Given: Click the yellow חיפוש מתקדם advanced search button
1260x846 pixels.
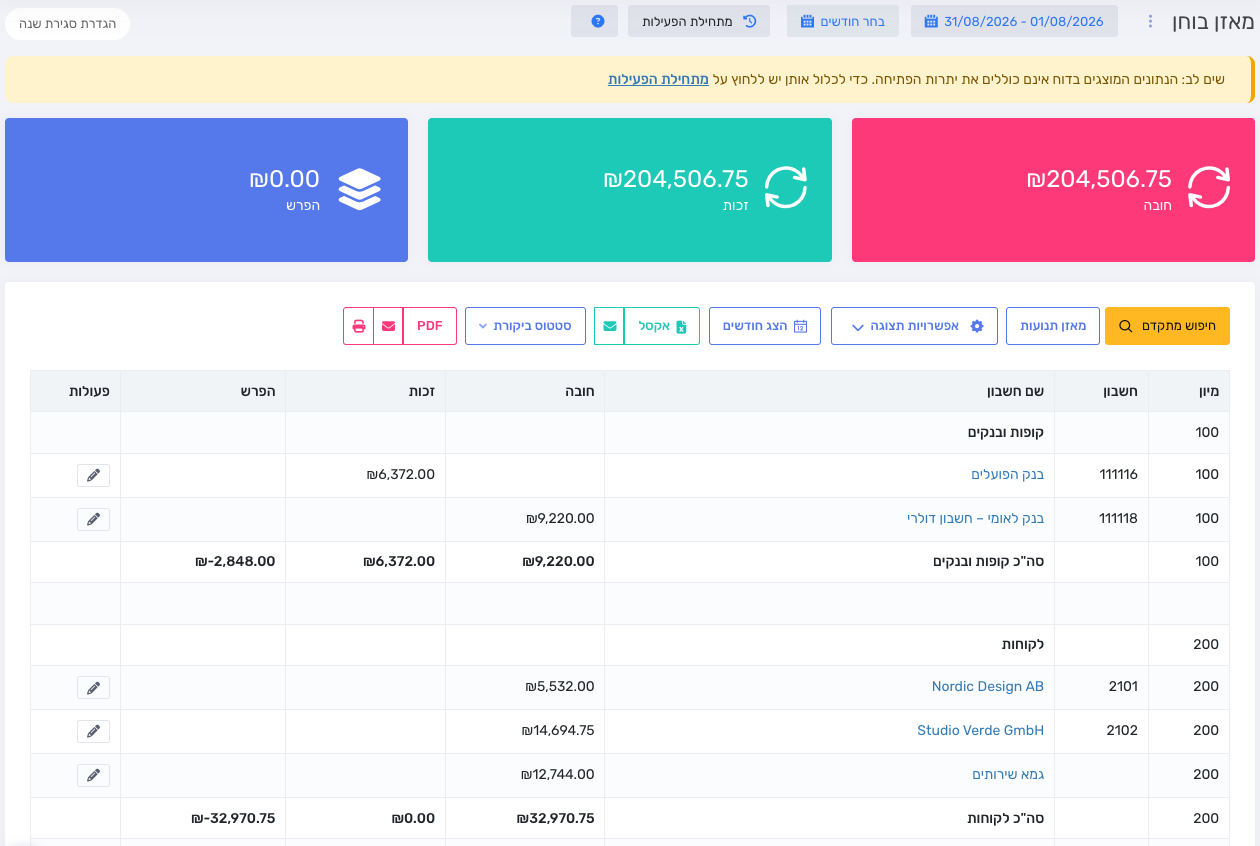Looking at the screenshot, I should pyautogui.click(x=1167, y=326).
